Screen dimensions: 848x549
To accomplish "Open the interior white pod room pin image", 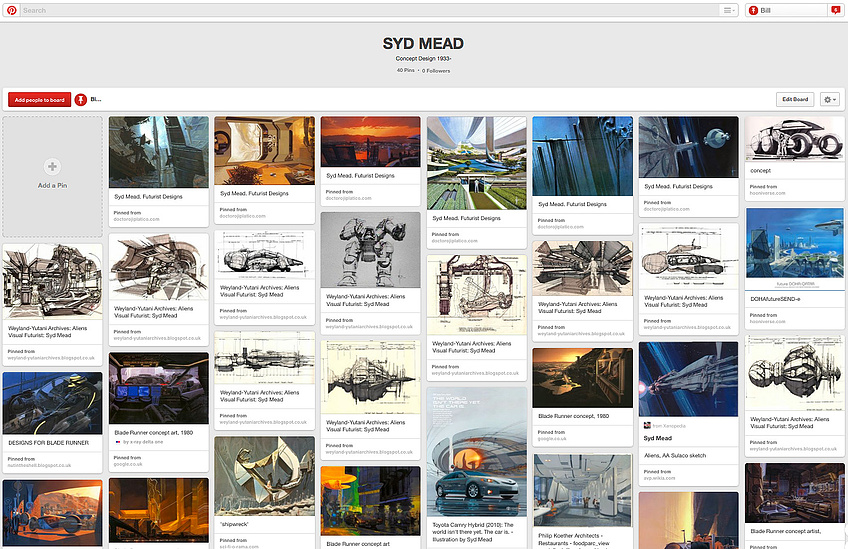I will coord(264,150).
